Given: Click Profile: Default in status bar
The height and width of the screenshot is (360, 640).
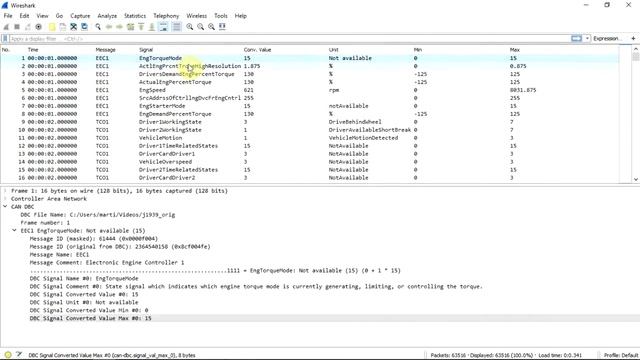Looking at the screenshot, I should tap(621, 355).
